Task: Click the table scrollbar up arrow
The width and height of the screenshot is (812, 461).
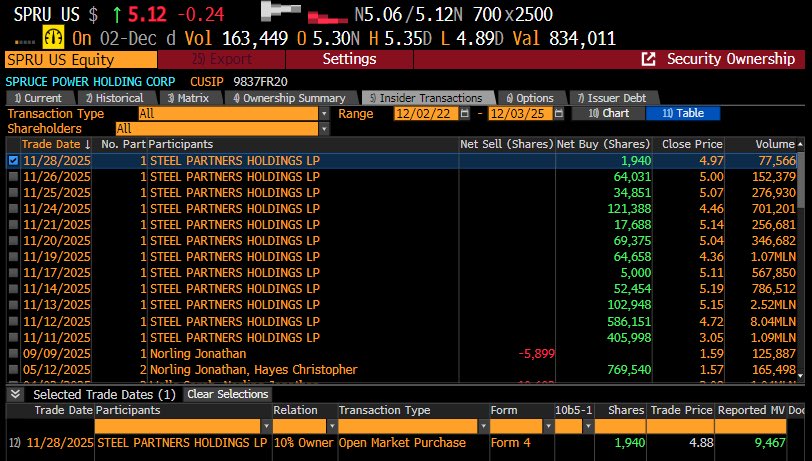Action: (x=801, y=144)
